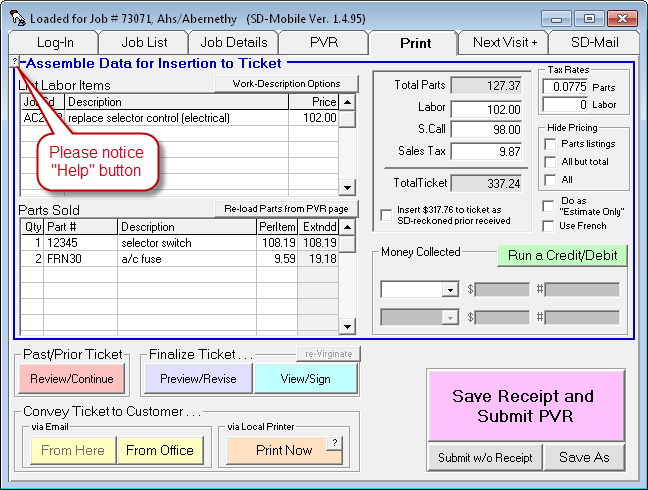Open the SD-Mail tab
The image size is (648, 490).
pyautogui.click(x=595, y=42)
